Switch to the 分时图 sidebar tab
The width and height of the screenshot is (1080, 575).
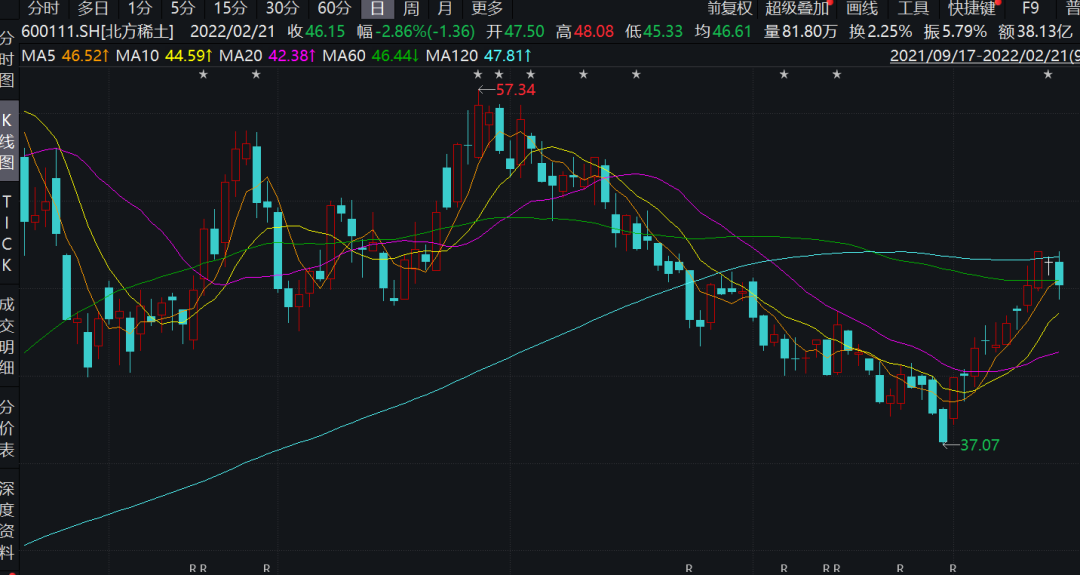pyautogui.click(x=8, y=58)
